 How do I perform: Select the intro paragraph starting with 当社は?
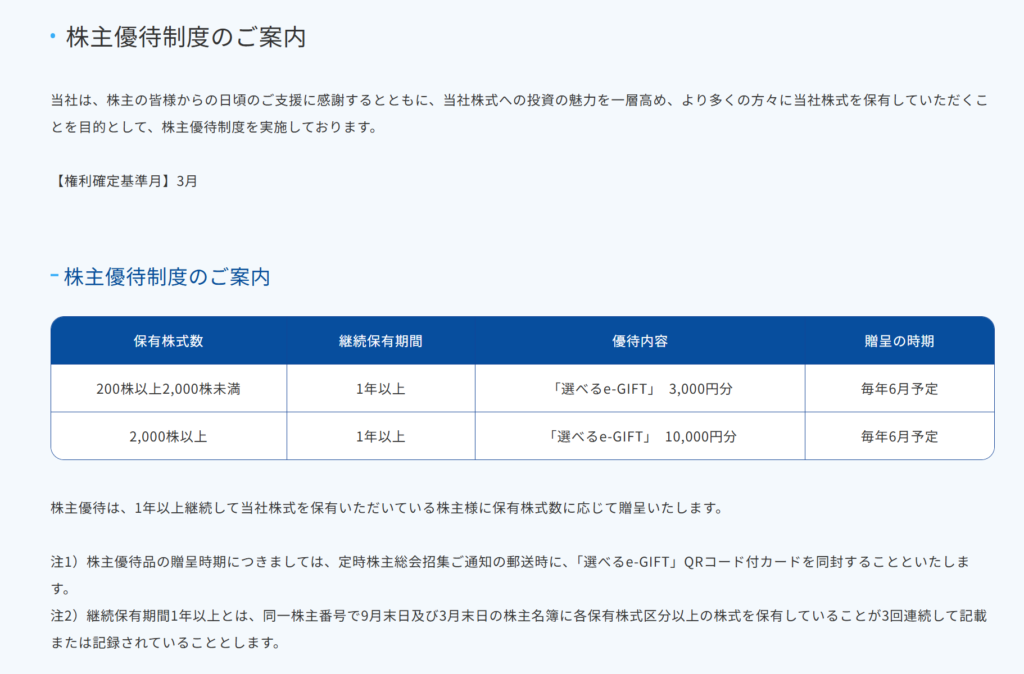click(518, 114)
